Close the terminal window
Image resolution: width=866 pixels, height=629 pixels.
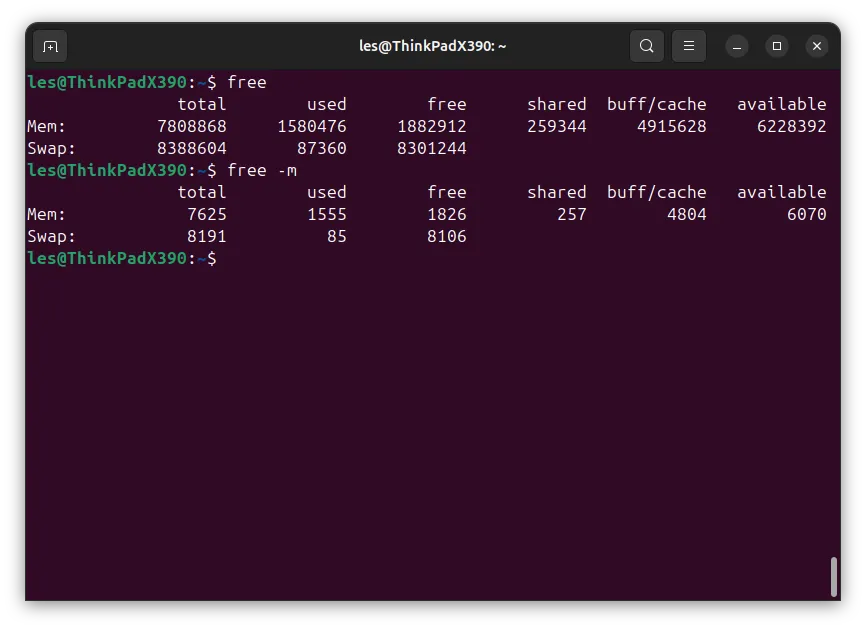coord(817,46)
